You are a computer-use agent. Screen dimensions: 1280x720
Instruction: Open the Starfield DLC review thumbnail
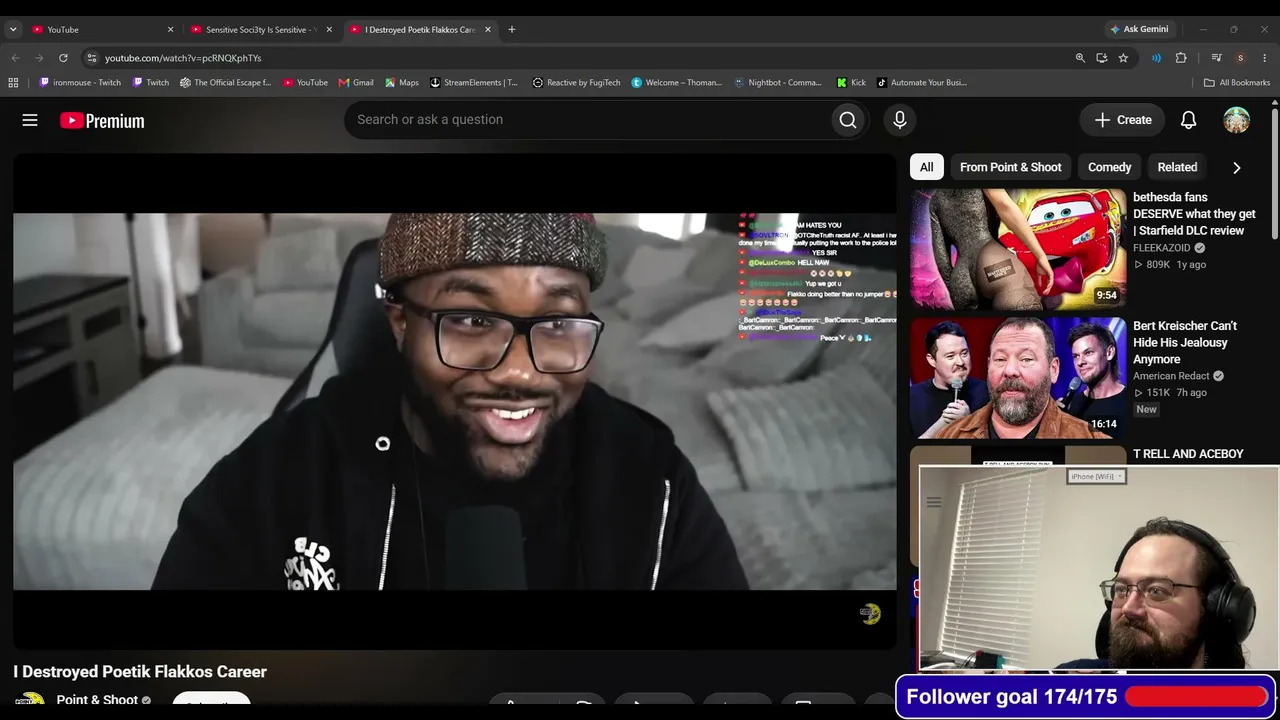pyautogui.click(x=1018, y=248)
